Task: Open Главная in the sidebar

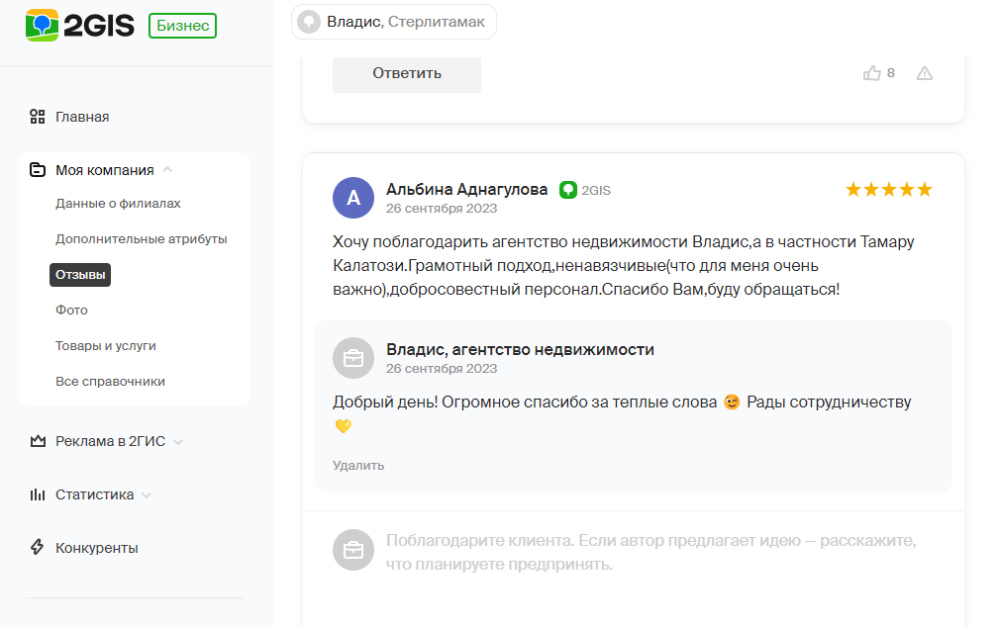Action: click(82, 117)
